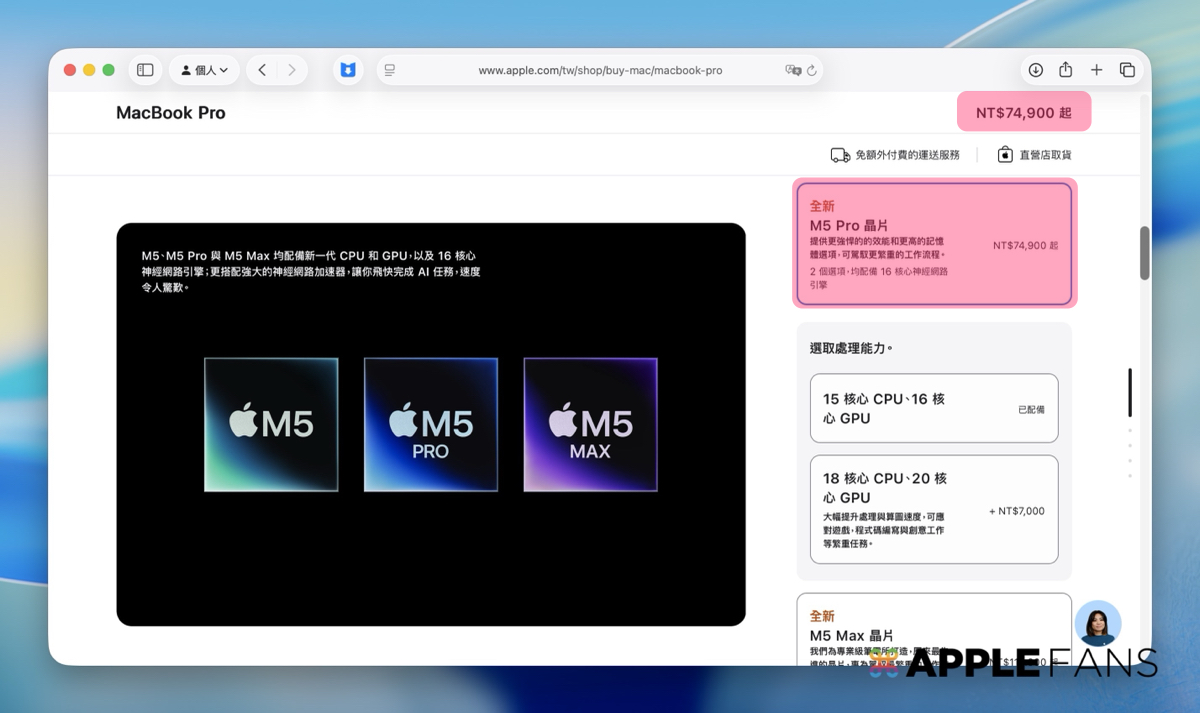Click the blue shield extension icon
1200x713 pixels.
pyautogui.click(x=348, y=70)
